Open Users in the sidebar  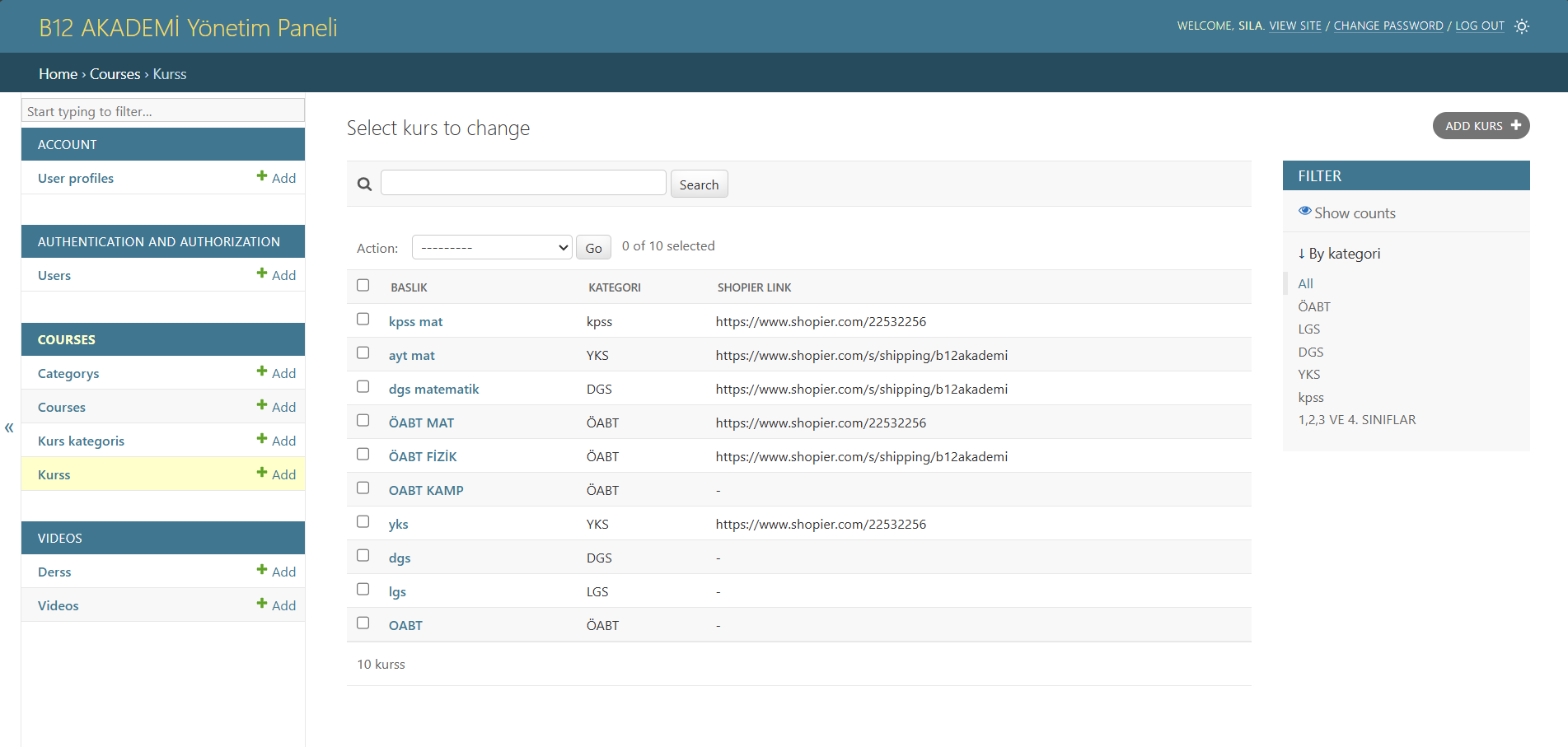54,276
